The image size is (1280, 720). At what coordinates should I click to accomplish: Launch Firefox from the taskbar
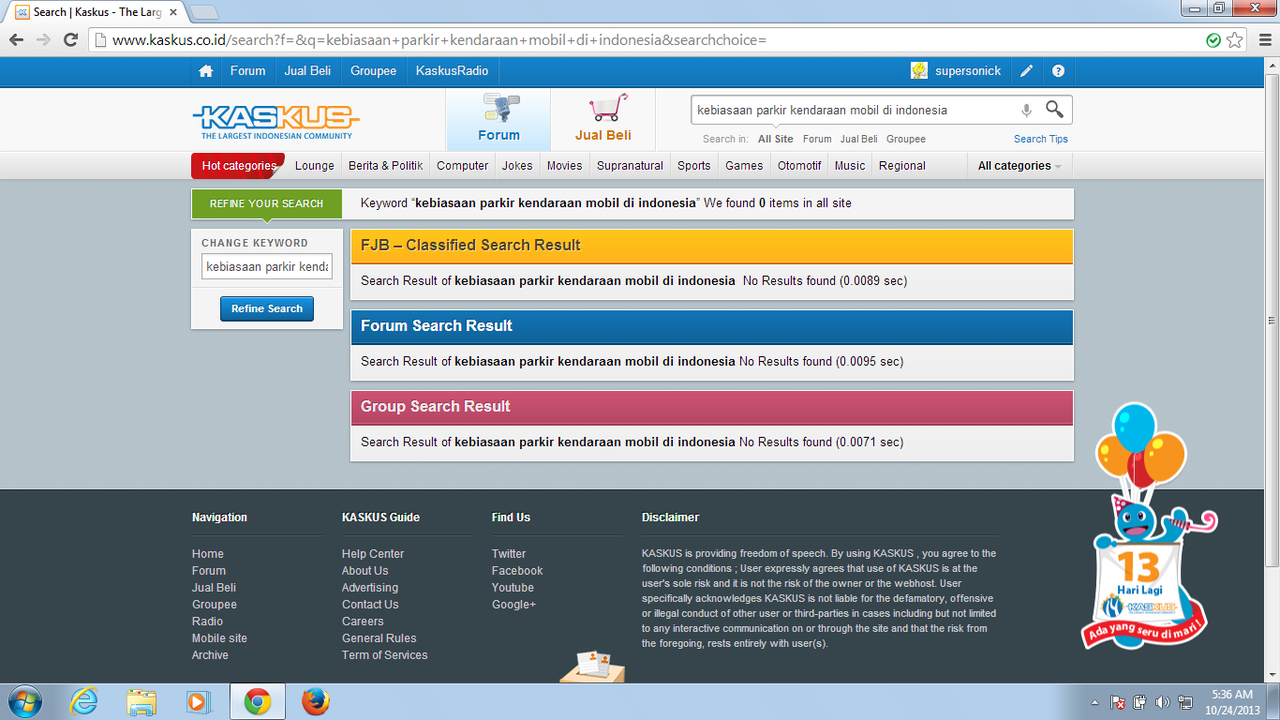(x=315, y=702)
